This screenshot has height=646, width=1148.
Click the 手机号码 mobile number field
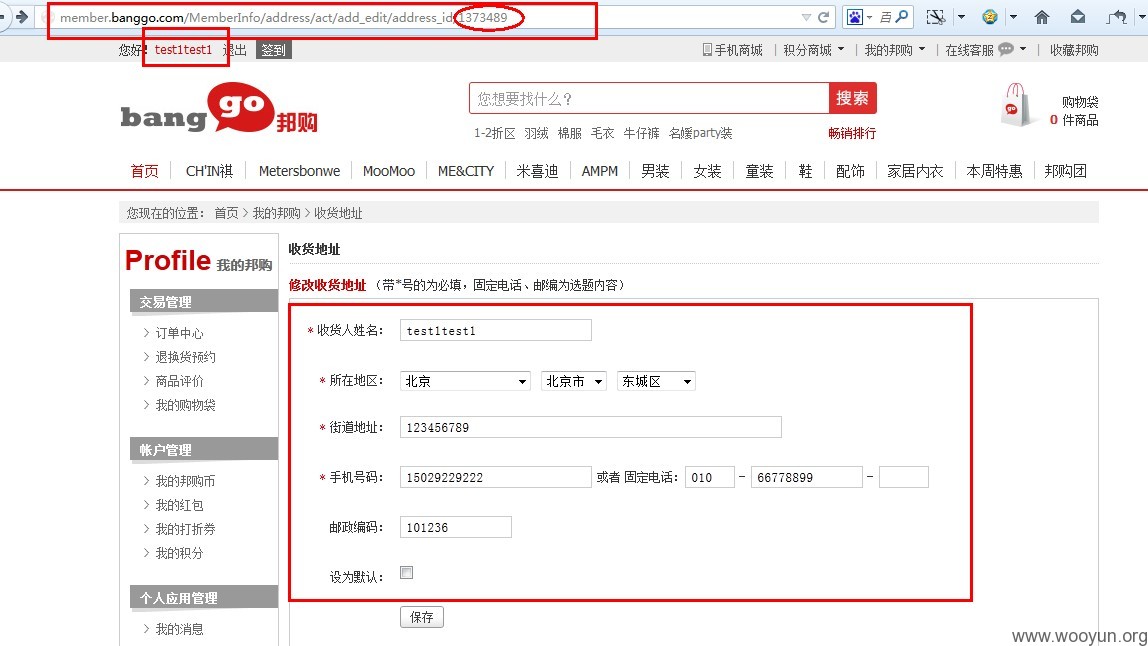(x=496, y=477)
